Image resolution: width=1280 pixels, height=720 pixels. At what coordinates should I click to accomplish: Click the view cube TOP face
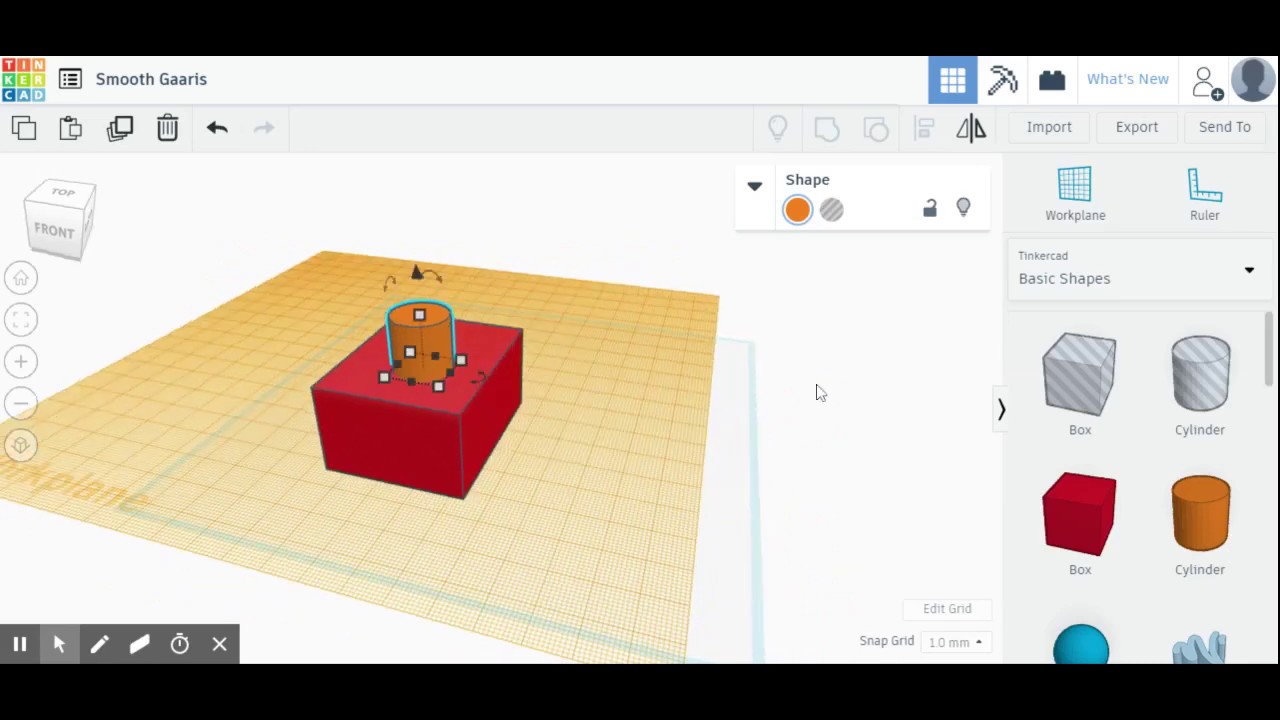point(63,192)
